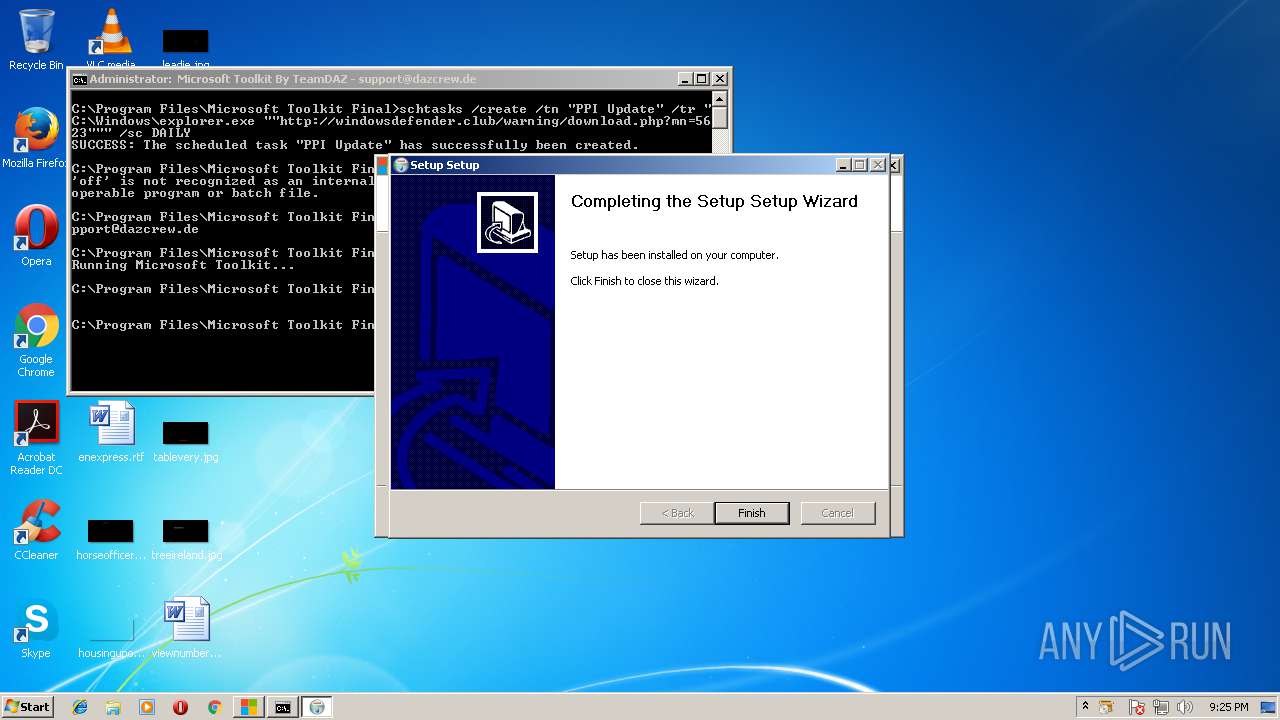1280x720 pixels.
Task: Open enexpress.rtf document icon
Action: [111, 432]
